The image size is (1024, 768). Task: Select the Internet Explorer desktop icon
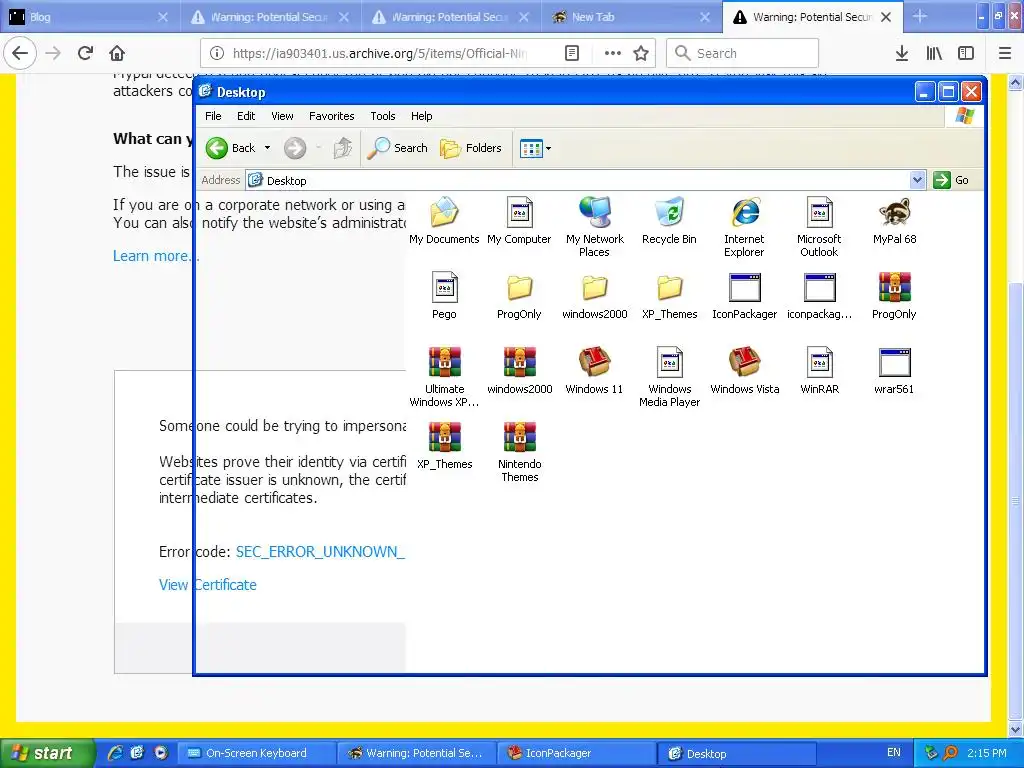click(744, 212)
